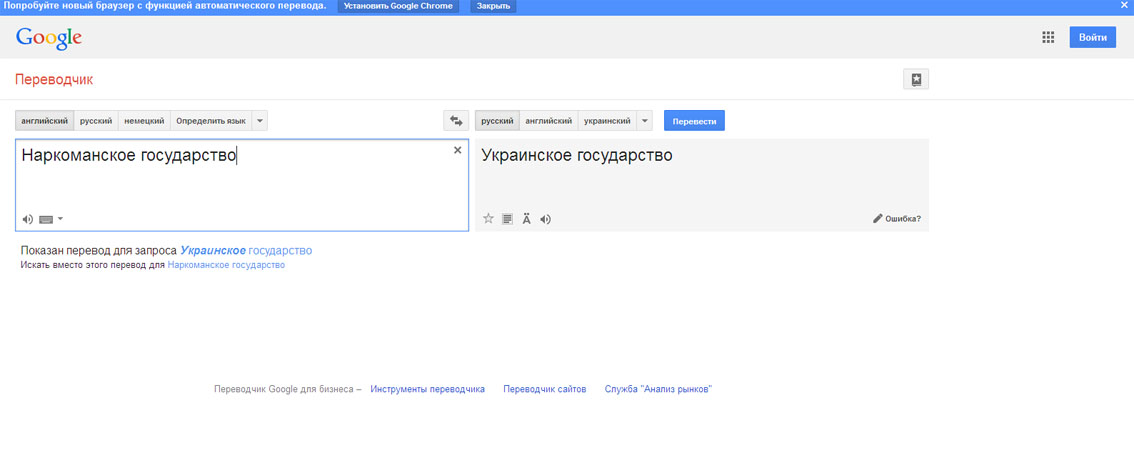Screen dimensions: 1134x468
Task: Click the Переводчик Google для бизнеса text
Action: click(284, 389)
